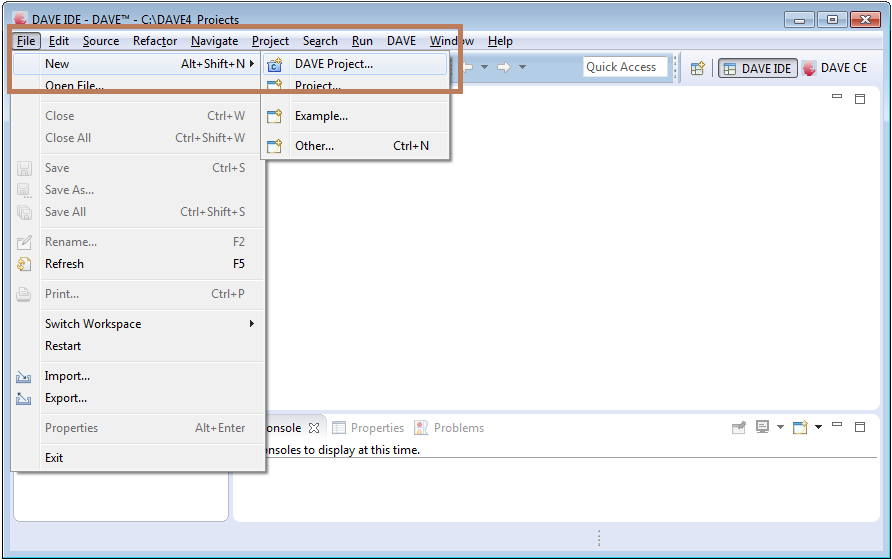892x560 pixels.
Task: Expand the New submenu arrow
Action: [x=251, y=64]
